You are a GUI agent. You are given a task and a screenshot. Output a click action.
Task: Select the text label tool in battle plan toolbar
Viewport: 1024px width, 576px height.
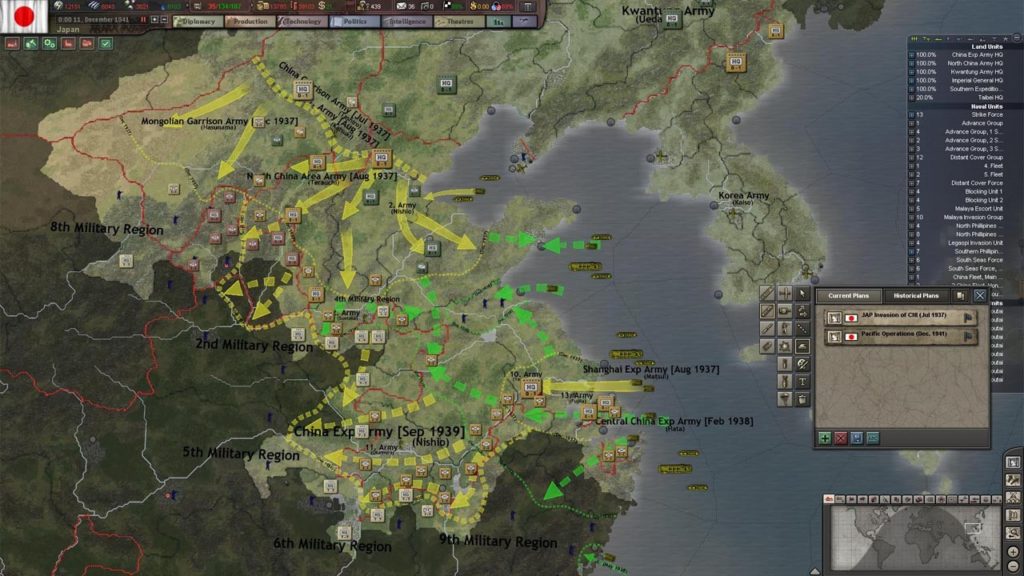pyautogui.click(x=802, y=381)
